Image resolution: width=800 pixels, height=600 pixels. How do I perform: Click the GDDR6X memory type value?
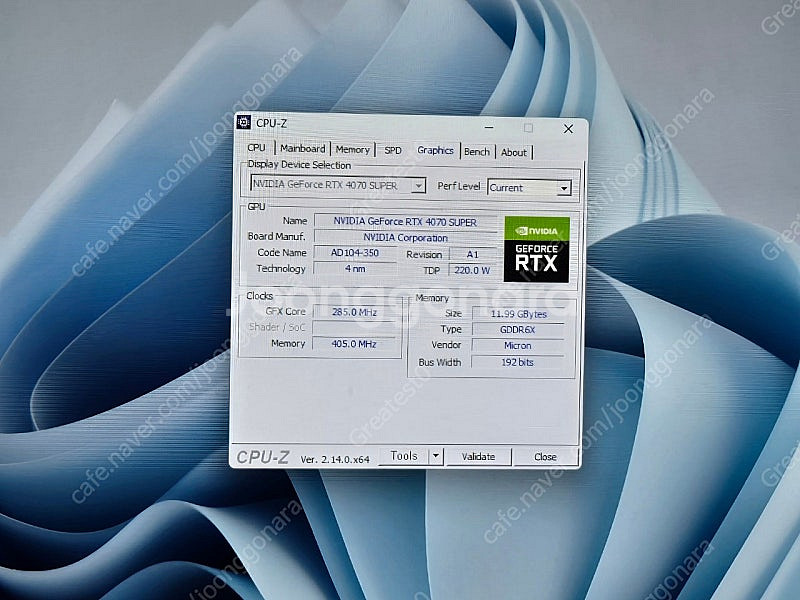[x=518, y=330]
